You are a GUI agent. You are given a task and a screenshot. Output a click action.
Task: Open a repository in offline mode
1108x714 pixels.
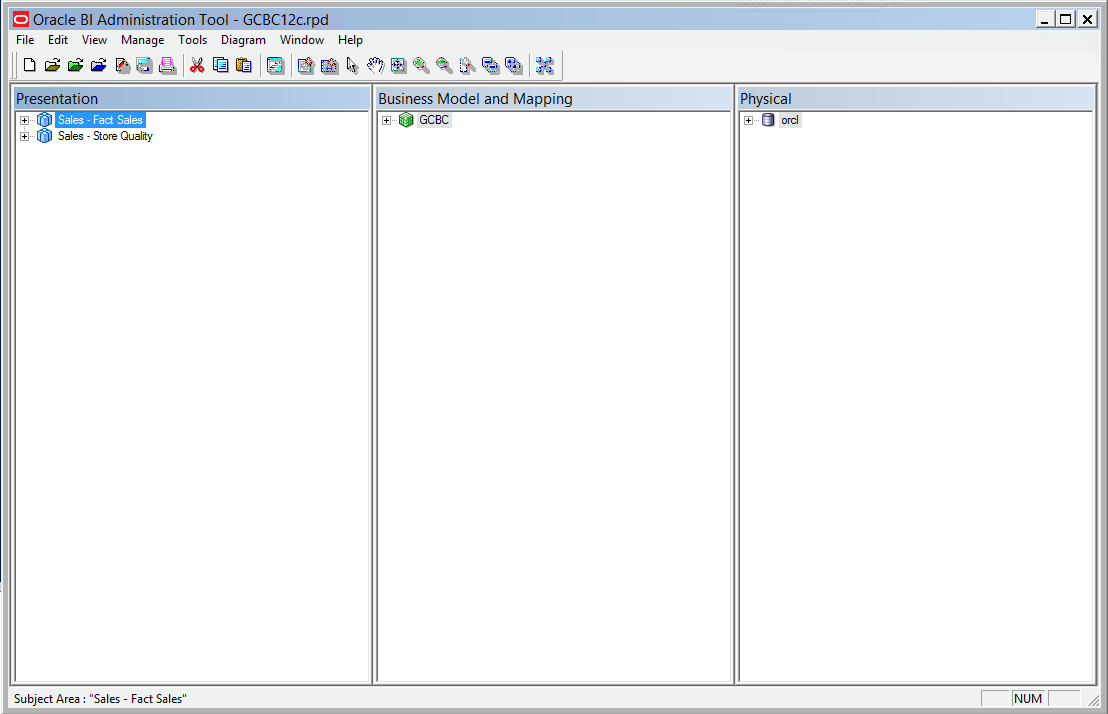pos(52,65)
